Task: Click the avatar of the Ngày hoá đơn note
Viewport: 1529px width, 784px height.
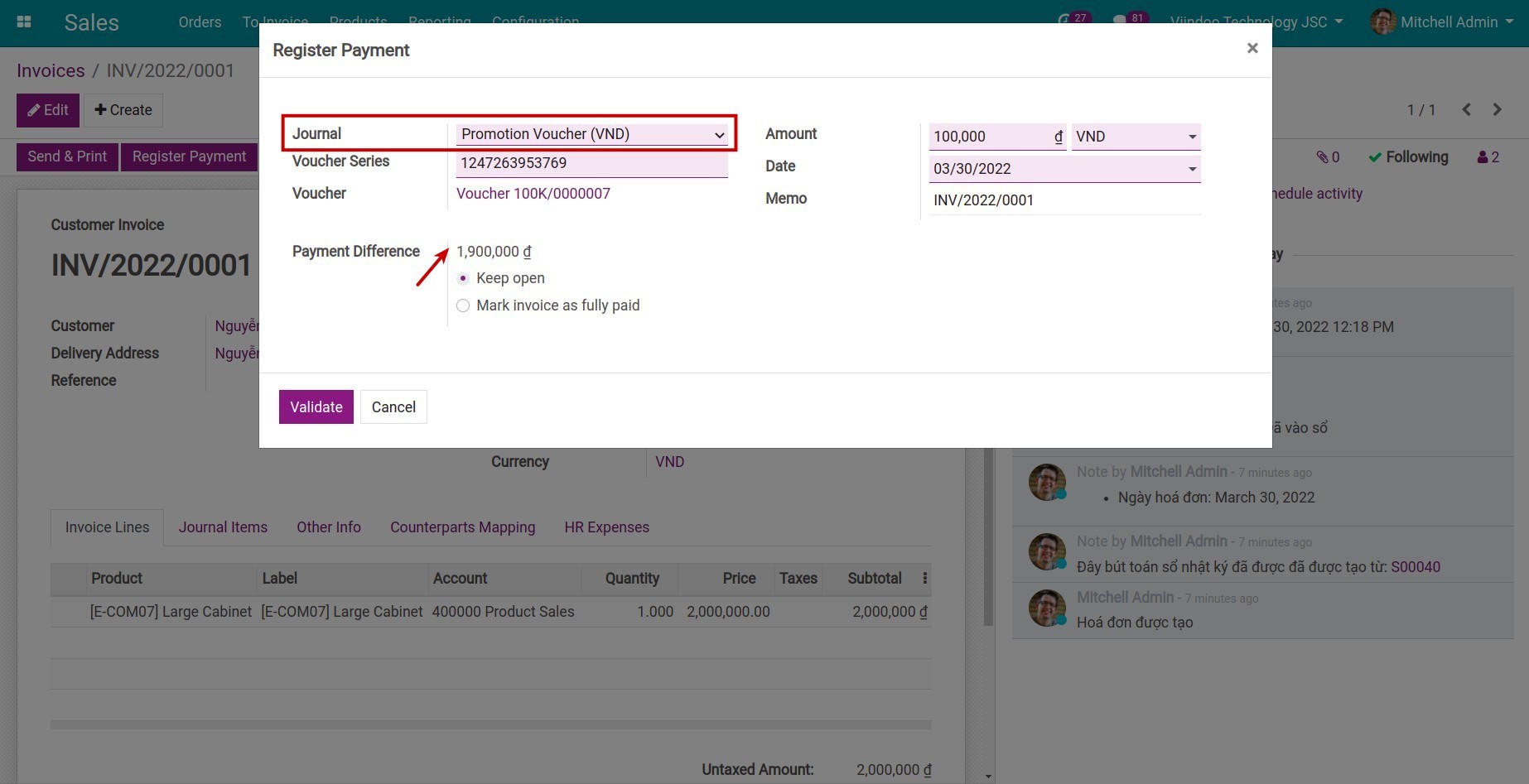Action: [x=1047, y=482]
